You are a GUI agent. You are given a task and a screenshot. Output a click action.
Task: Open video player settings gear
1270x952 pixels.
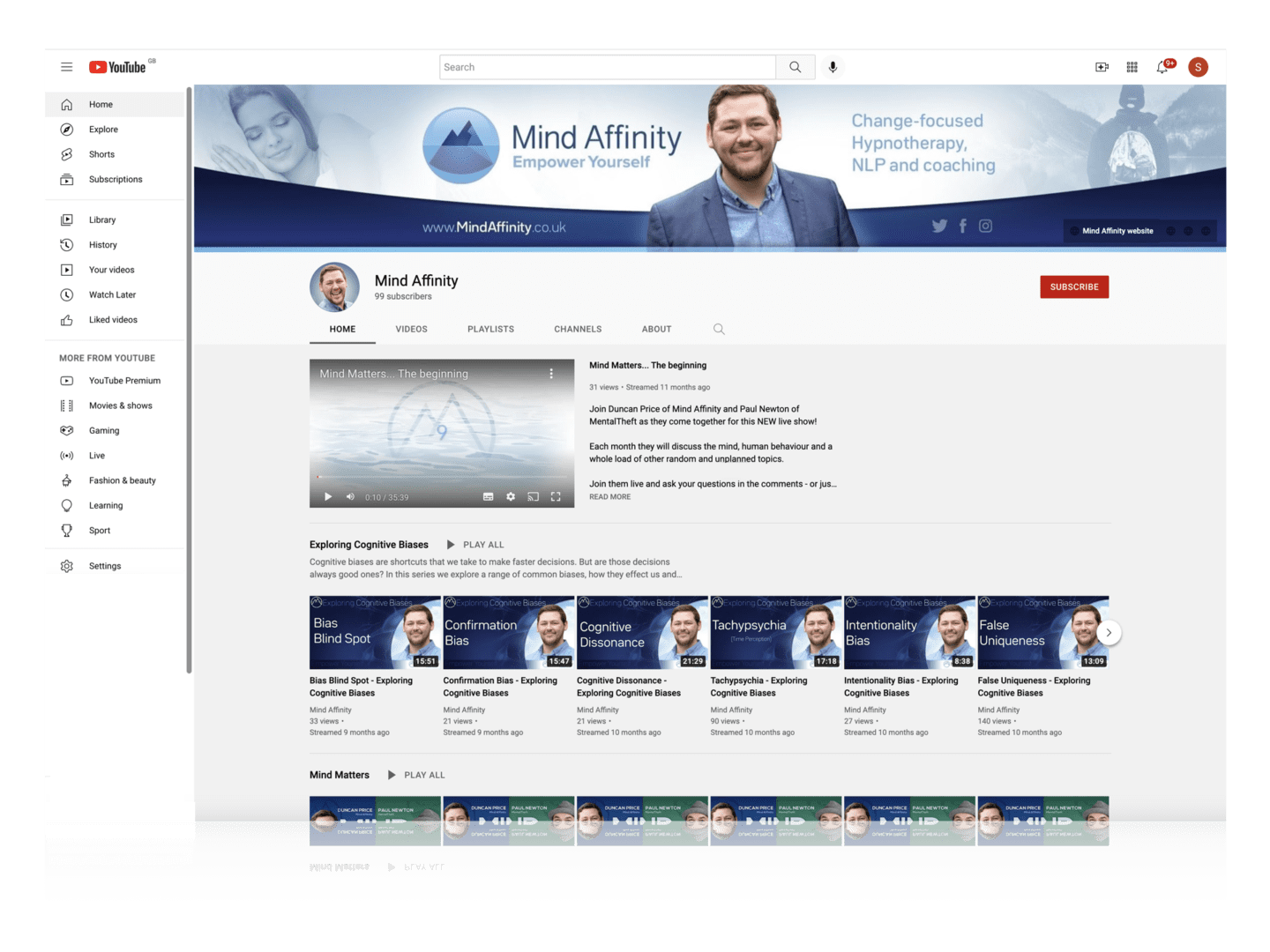(x=511, y=497)
